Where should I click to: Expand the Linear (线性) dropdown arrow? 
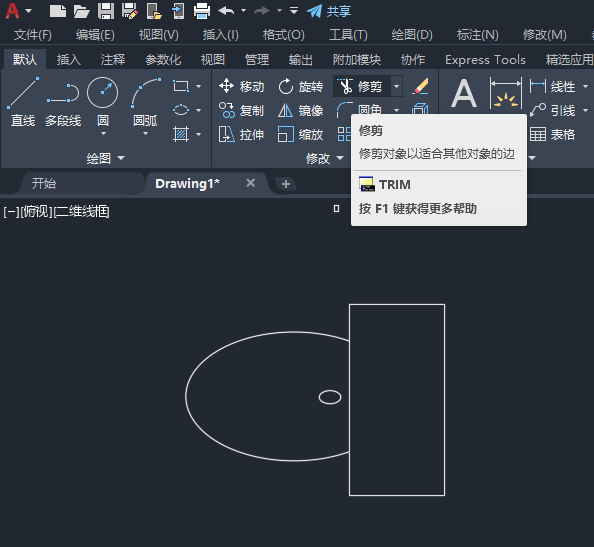tap(585, 86)
